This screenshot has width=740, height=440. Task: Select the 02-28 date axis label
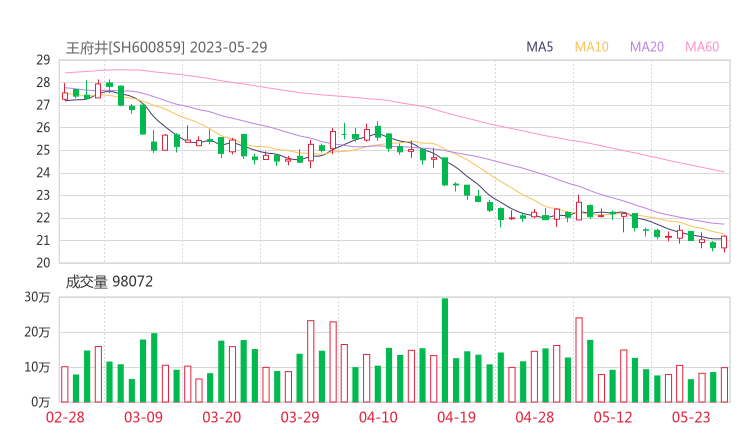click(65, 418)
